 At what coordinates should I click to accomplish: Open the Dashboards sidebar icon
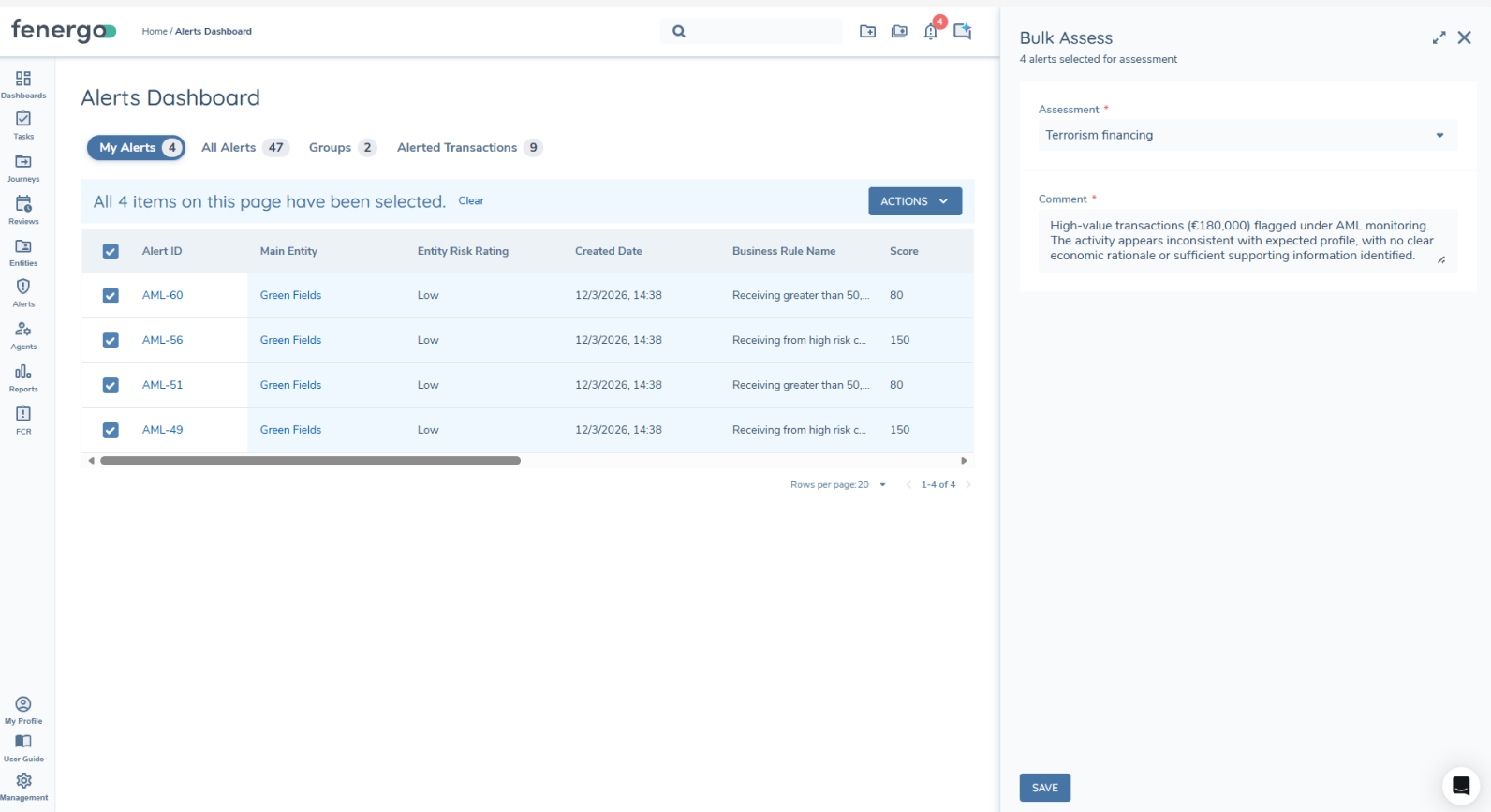23,82
